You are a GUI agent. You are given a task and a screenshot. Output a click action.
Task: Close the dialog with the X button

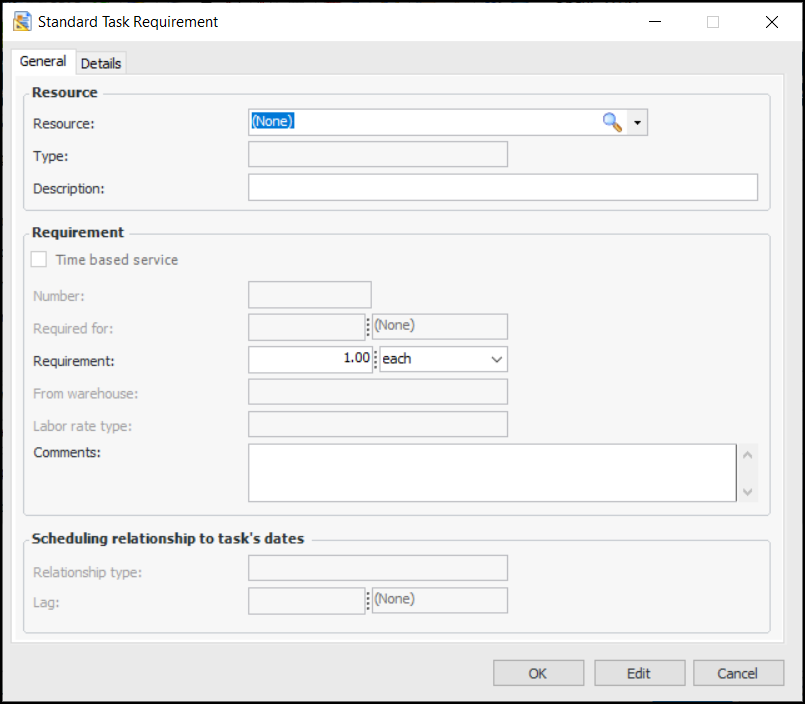(x=771, y=22)
